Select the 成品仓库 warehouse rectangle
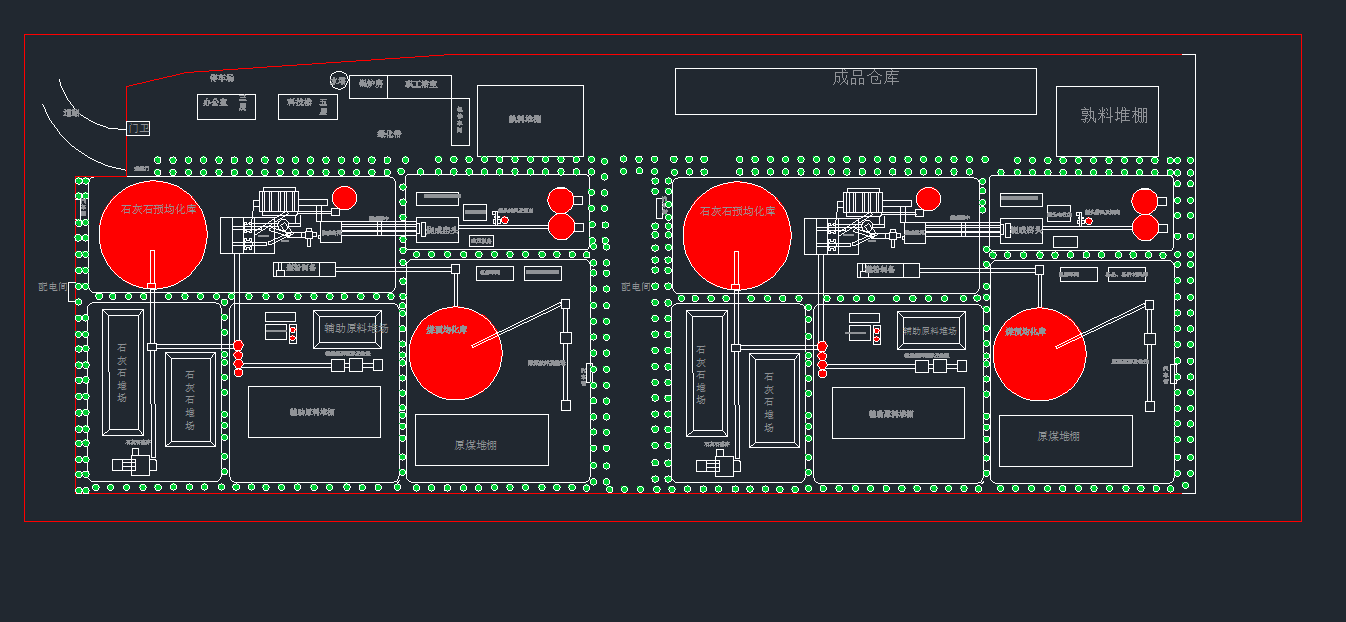 pyautogui.click(x=855, y=91)
